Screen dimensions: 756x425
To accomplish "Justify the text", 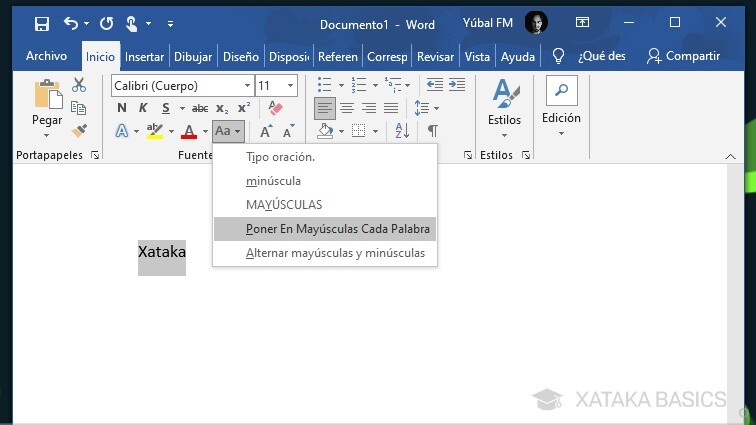I will (391, 108).
